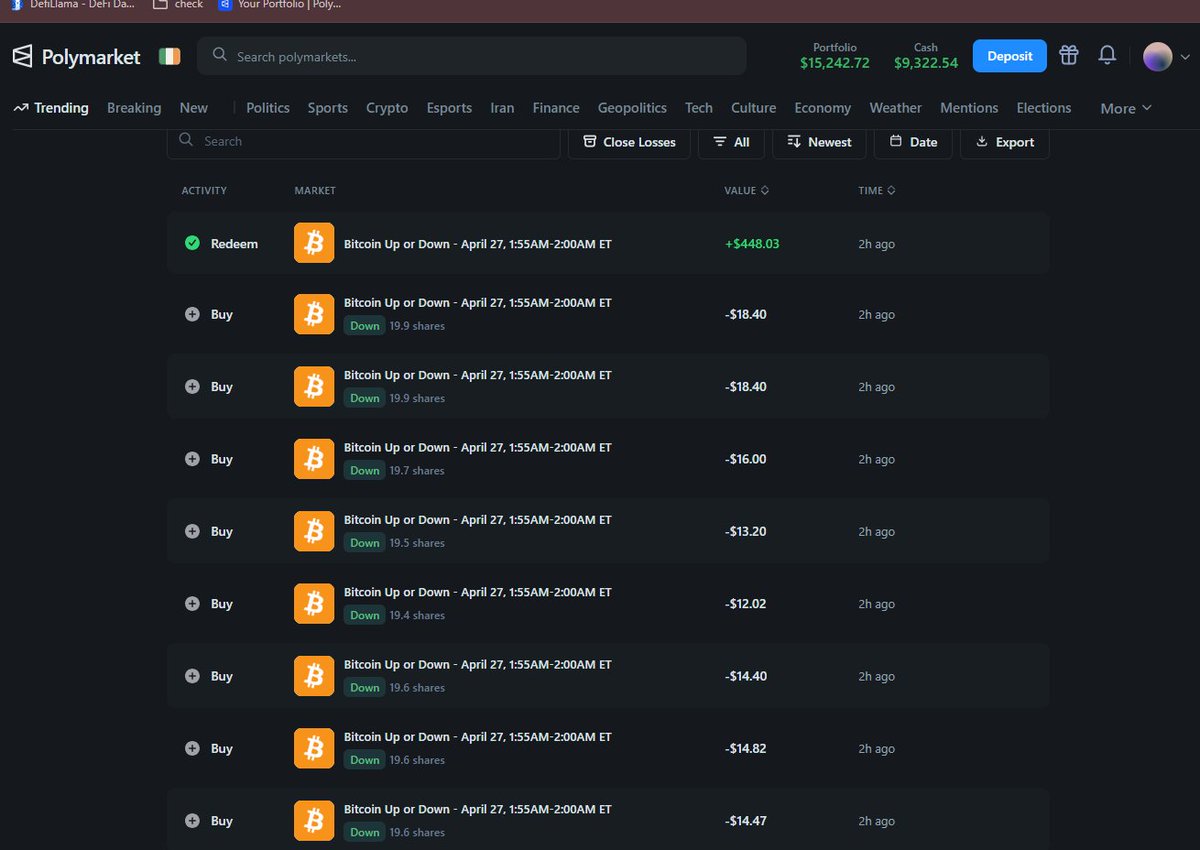Click the Bitcoin icon in the $16.00 Buy row

click(x=314, y=459)
